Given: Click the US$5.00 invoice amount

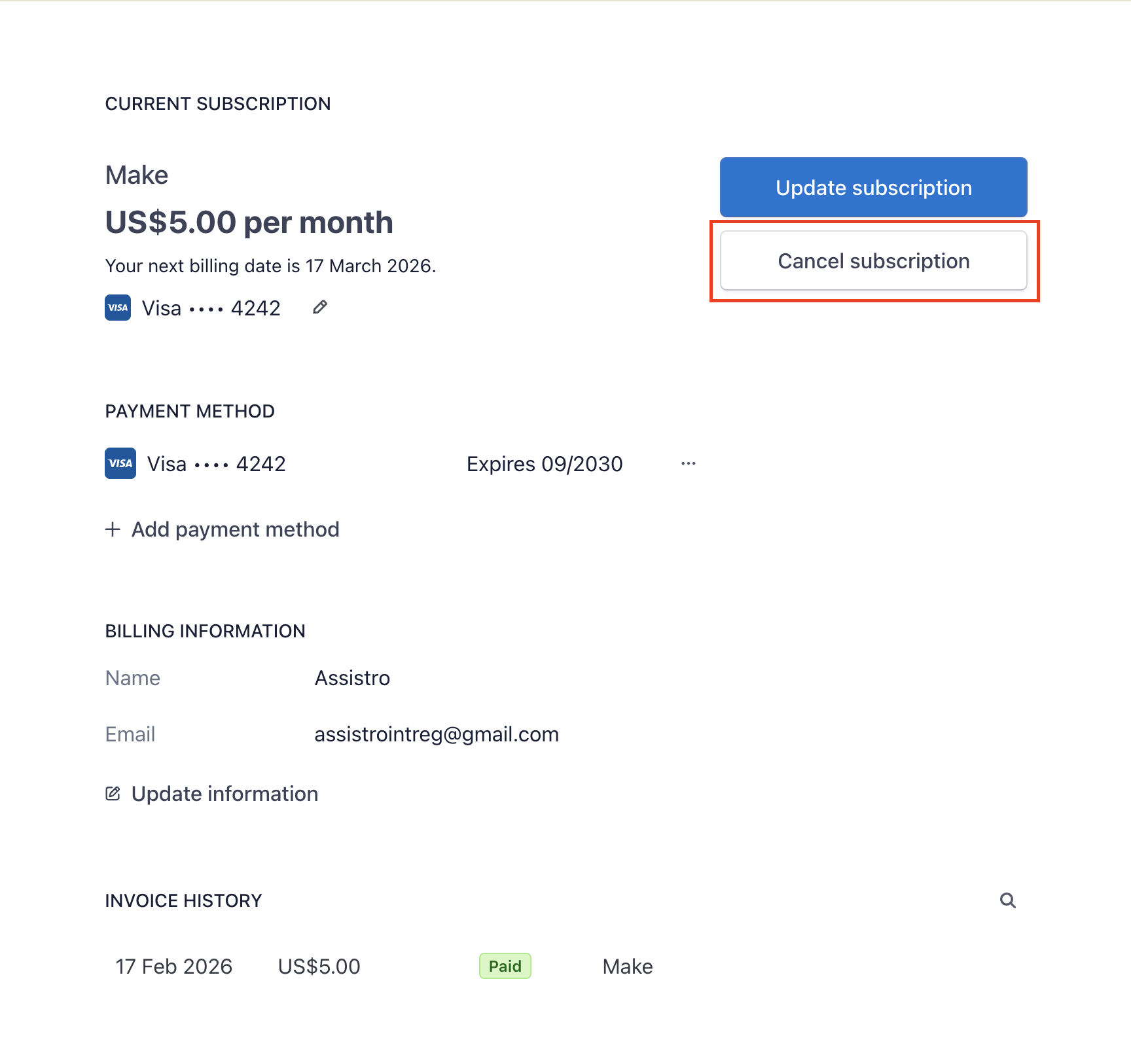Looking at the screenshot, I should [x=319, y=966].
